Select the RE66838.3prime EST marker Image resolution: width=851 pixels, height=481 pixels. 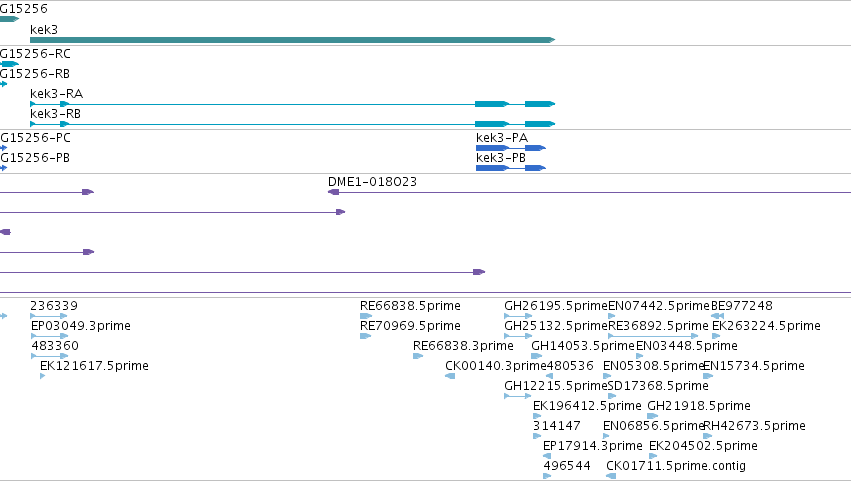(x=418, y=356)
